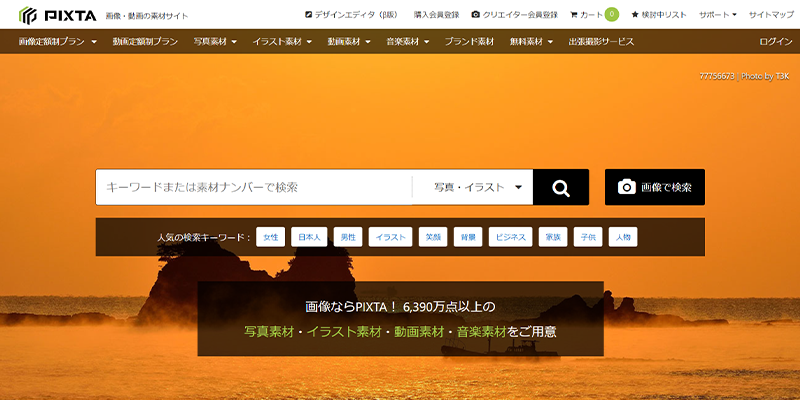Click camera icon beside クリエイター会員登録
The height and width of the screenshot is (400, 800).
pos(475,15)
